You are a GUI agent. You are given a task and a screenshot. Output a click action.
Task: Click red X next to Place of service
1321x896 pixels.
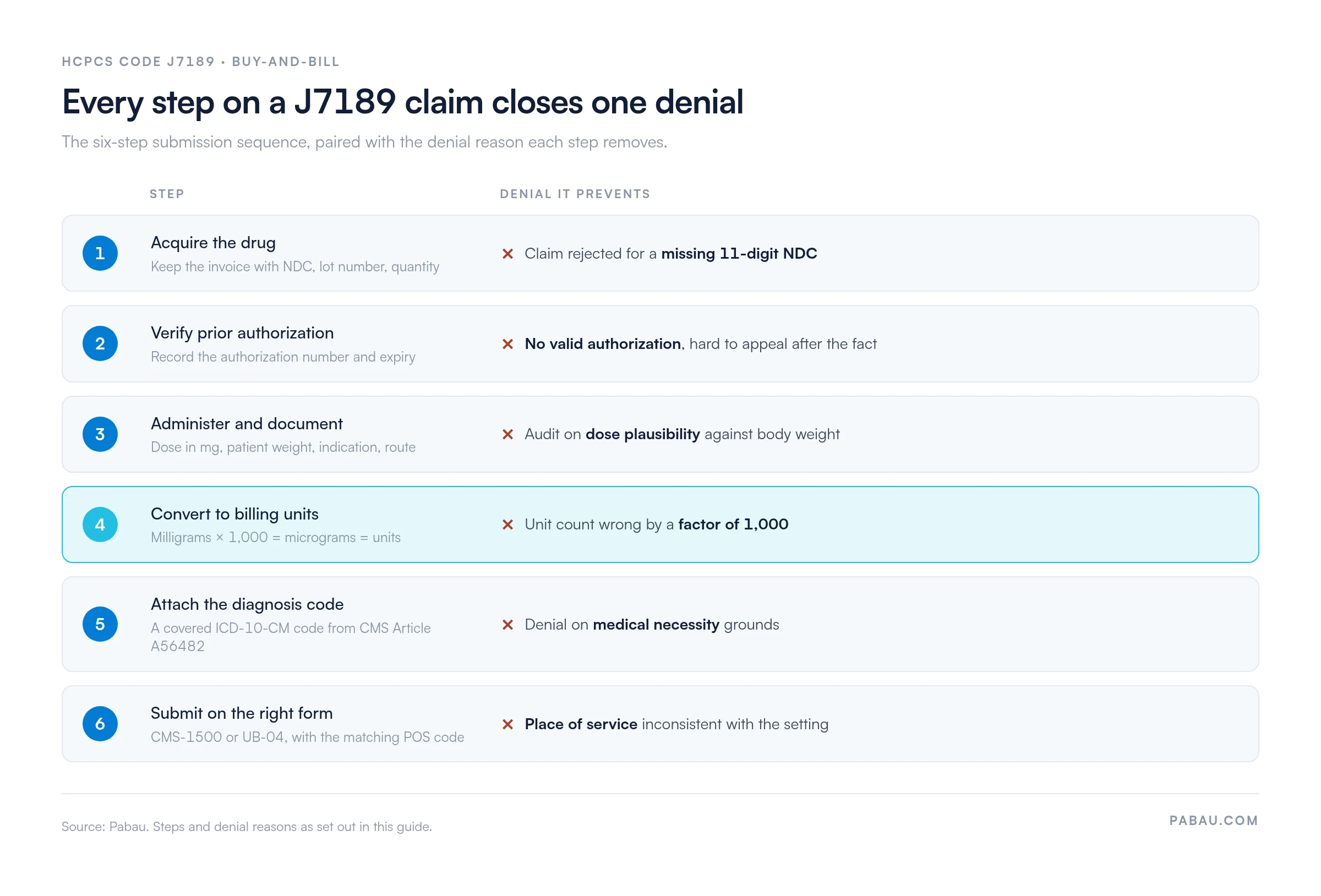[508, 724]
